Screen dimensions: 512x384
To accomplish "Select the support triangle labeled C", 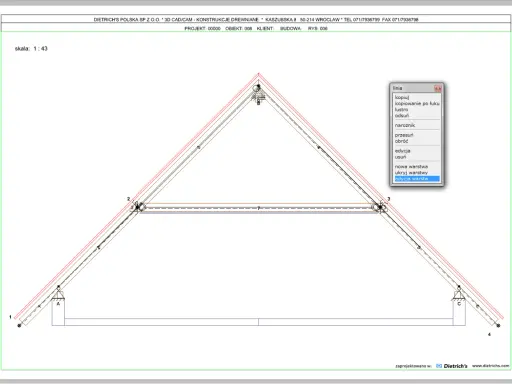I will pos(459,295).
